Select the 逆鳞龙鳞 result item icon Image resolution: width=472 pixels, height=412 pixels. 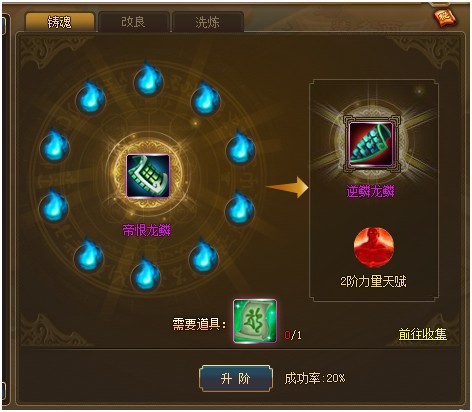[371, 143]
